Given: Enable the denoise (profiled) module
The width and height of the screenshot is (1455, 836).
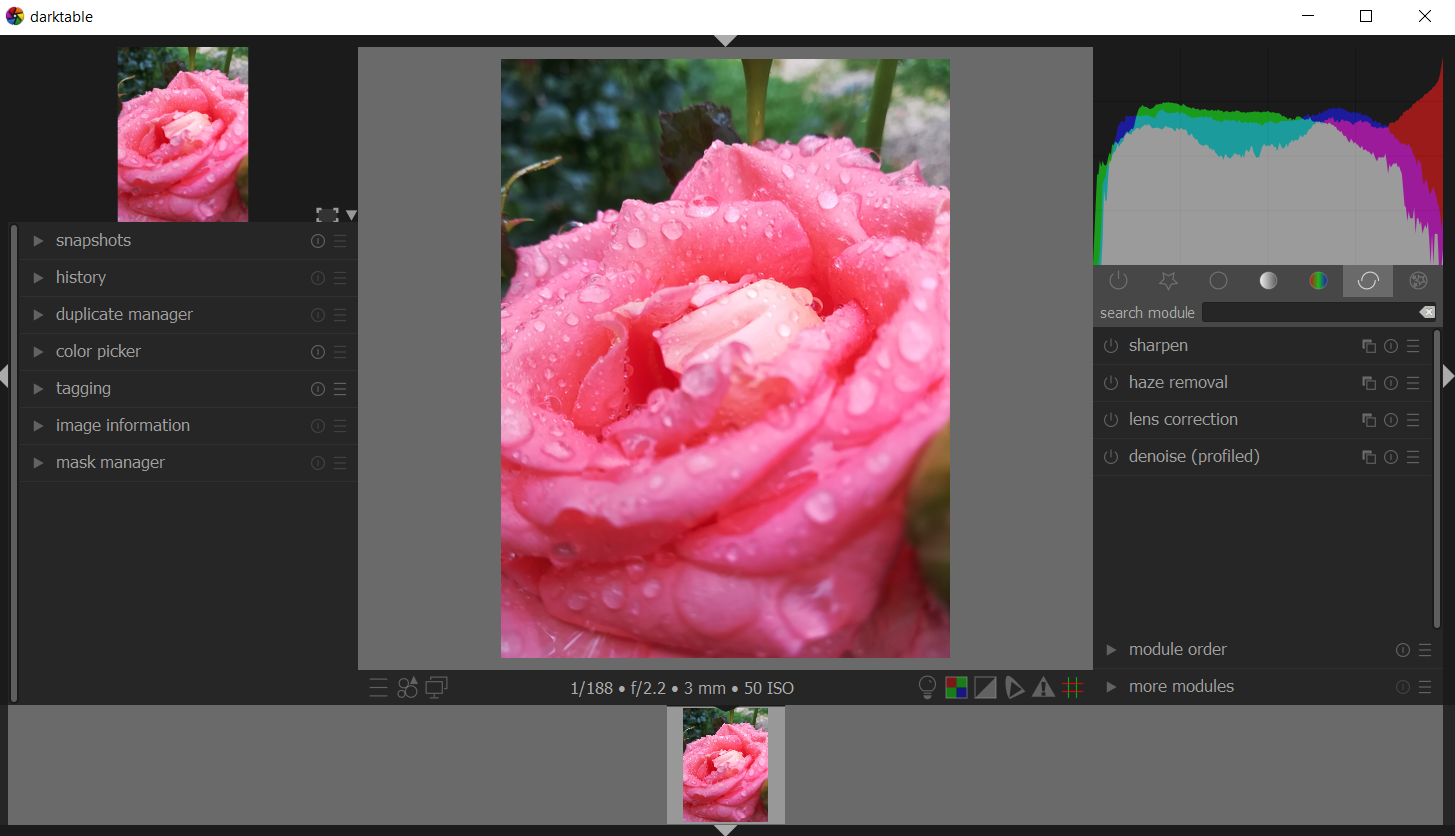Looking at the screenshot, I should (1110, 457).
